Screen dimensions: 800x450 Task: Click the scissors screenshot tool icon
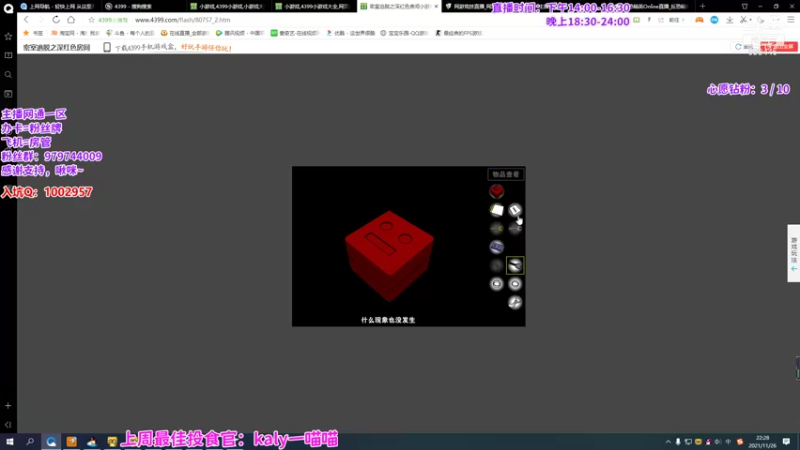tap(743, 20)
